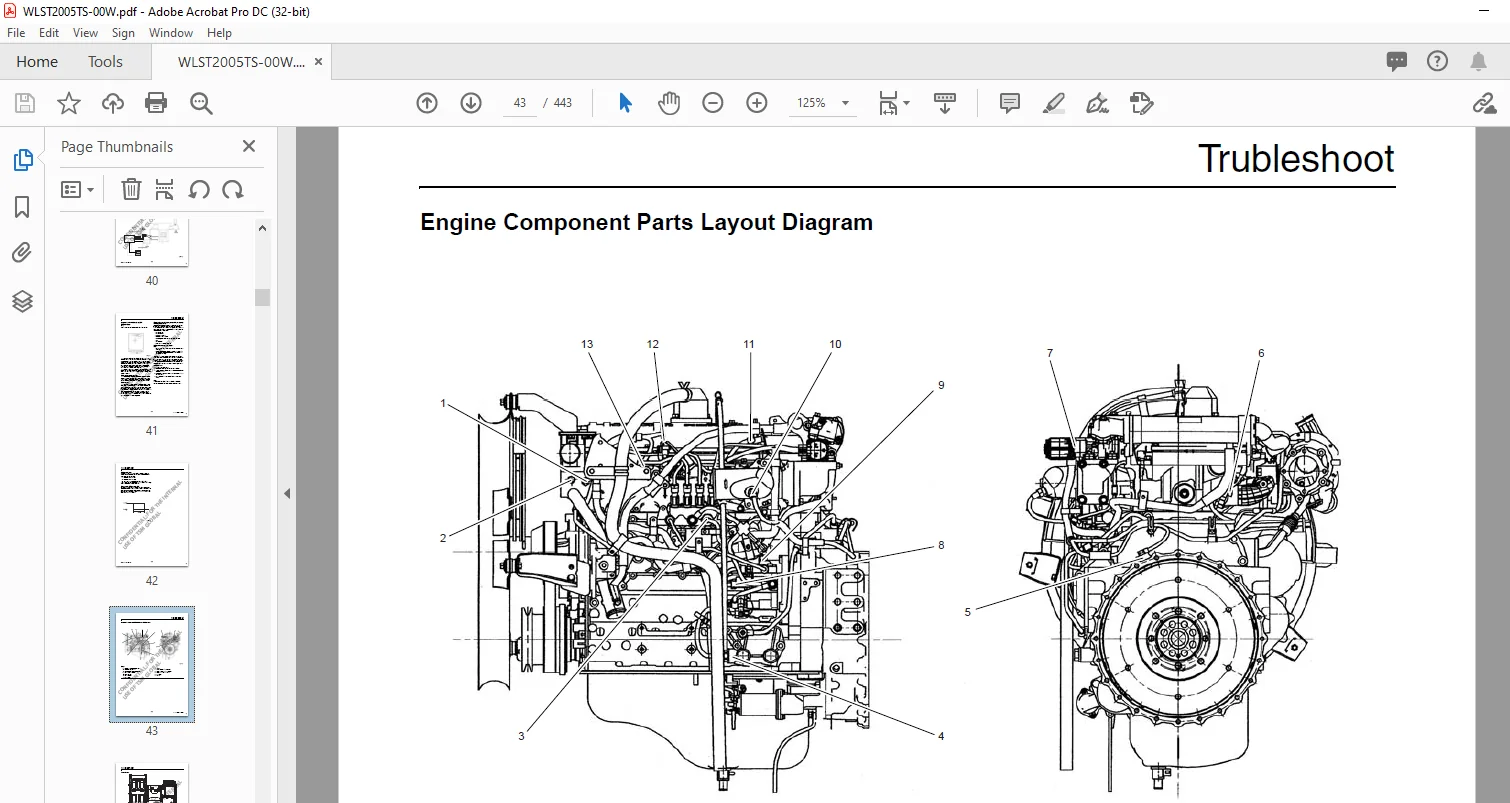The image size is (1510, 803).
Task: Open the notifications bell icon
Action: 1478,62
